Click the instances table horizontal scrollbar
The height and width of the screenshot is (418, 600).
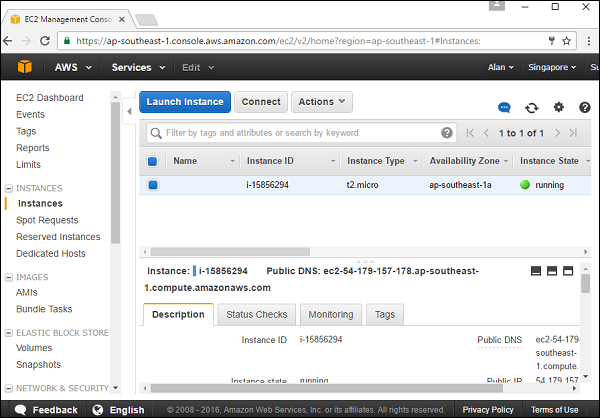(230, 251)
